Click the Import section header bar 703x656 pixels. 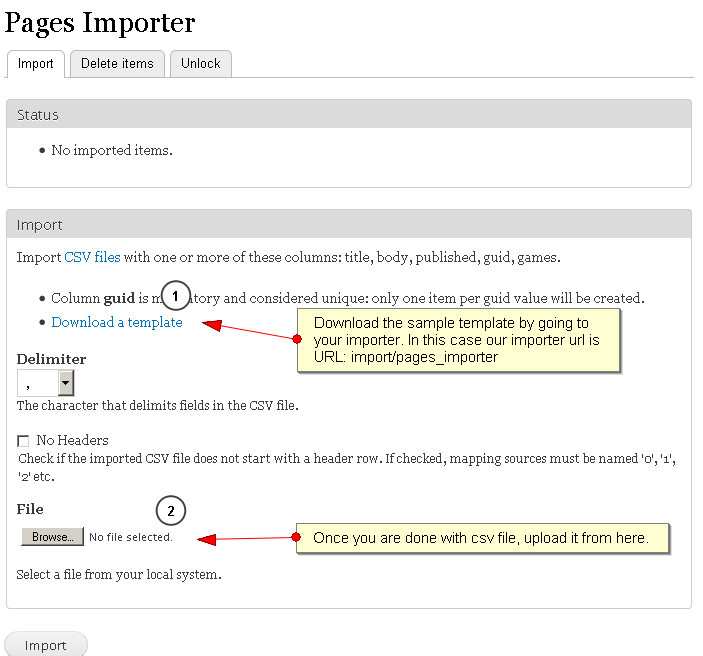coord(349,225)
